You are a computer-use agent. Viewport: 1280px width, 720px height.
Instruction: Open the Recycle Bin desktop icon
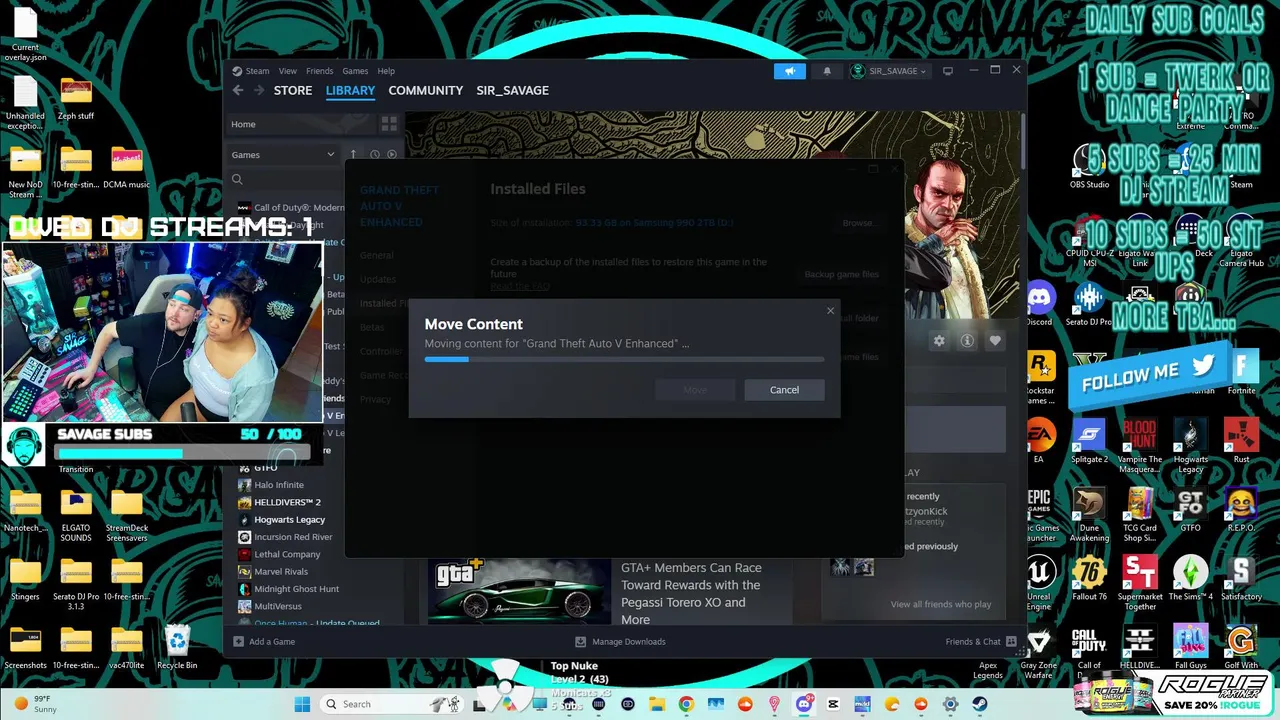(x=177, y=646)
